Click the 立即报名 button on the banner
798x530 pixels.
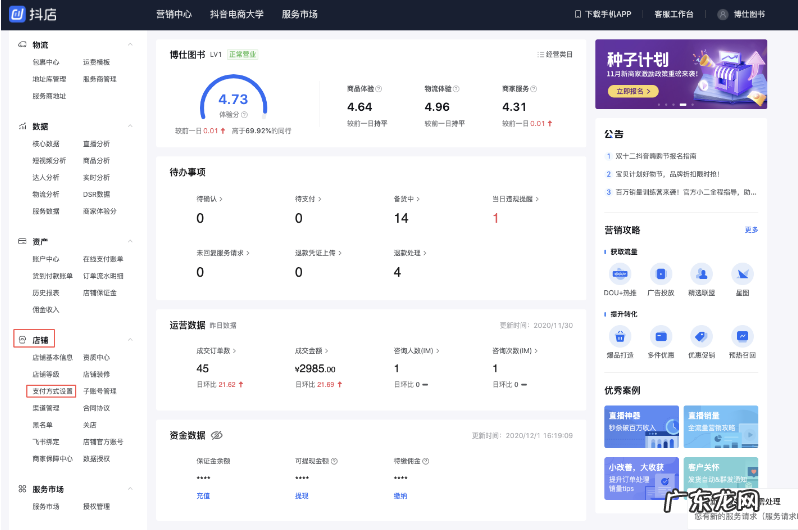coord(633,91)
